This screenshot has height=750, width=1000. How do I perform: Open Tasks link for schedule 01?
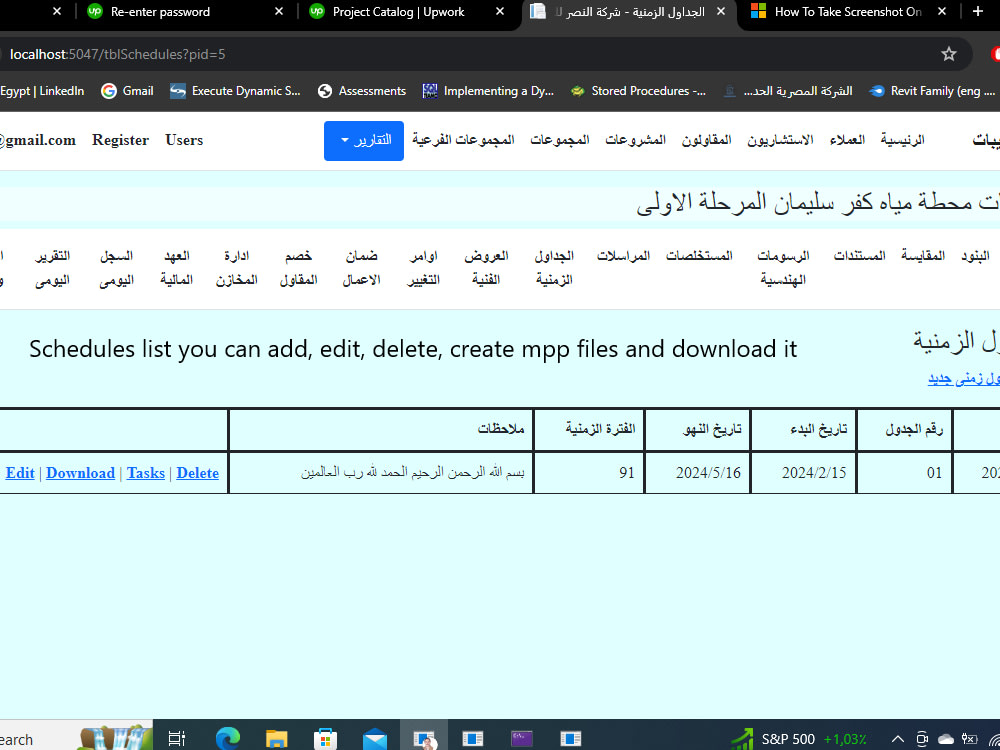[145, 473]
